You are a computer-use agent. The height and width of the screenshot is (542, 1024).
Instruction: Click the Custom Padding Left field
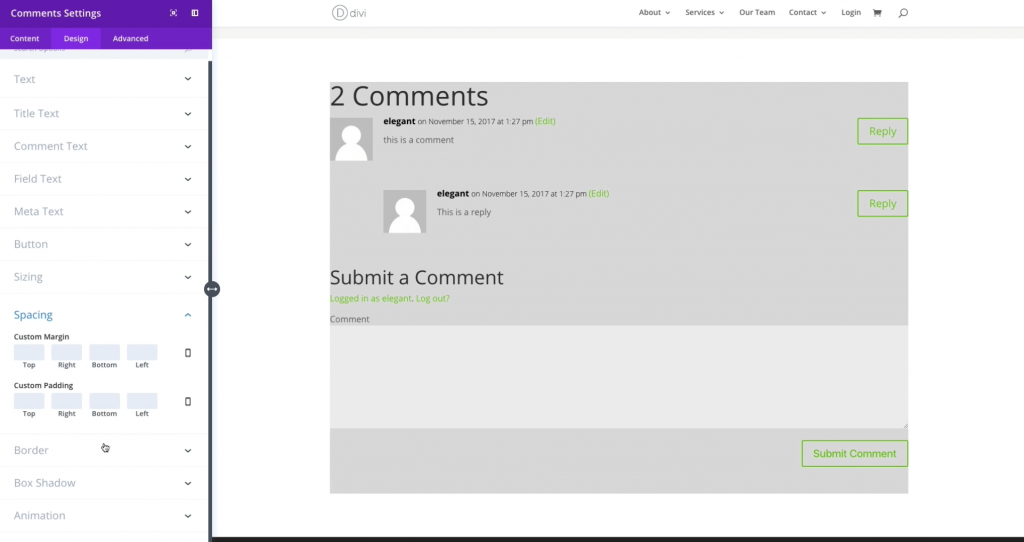[x=142, y=401]
